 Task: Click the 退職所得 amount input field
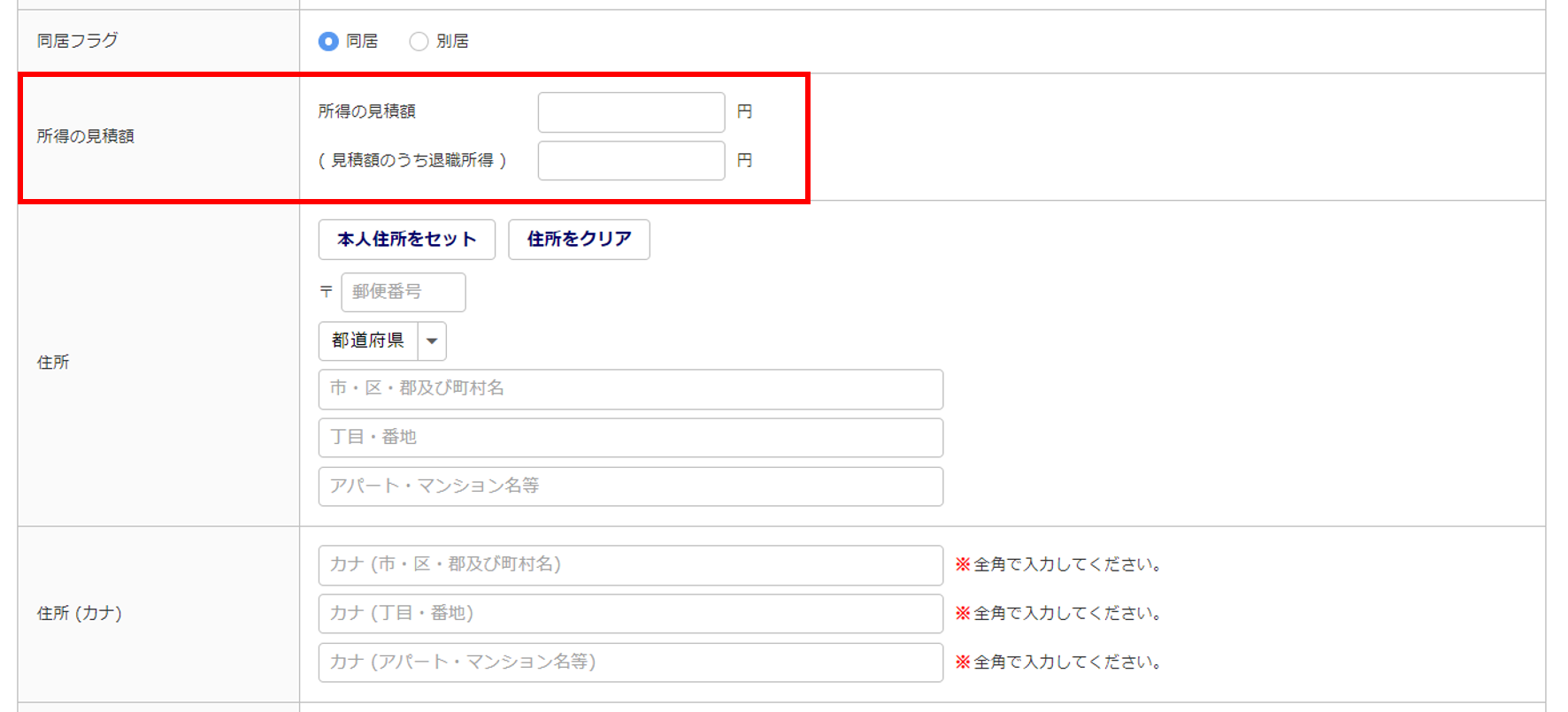[x=631, y=161]
